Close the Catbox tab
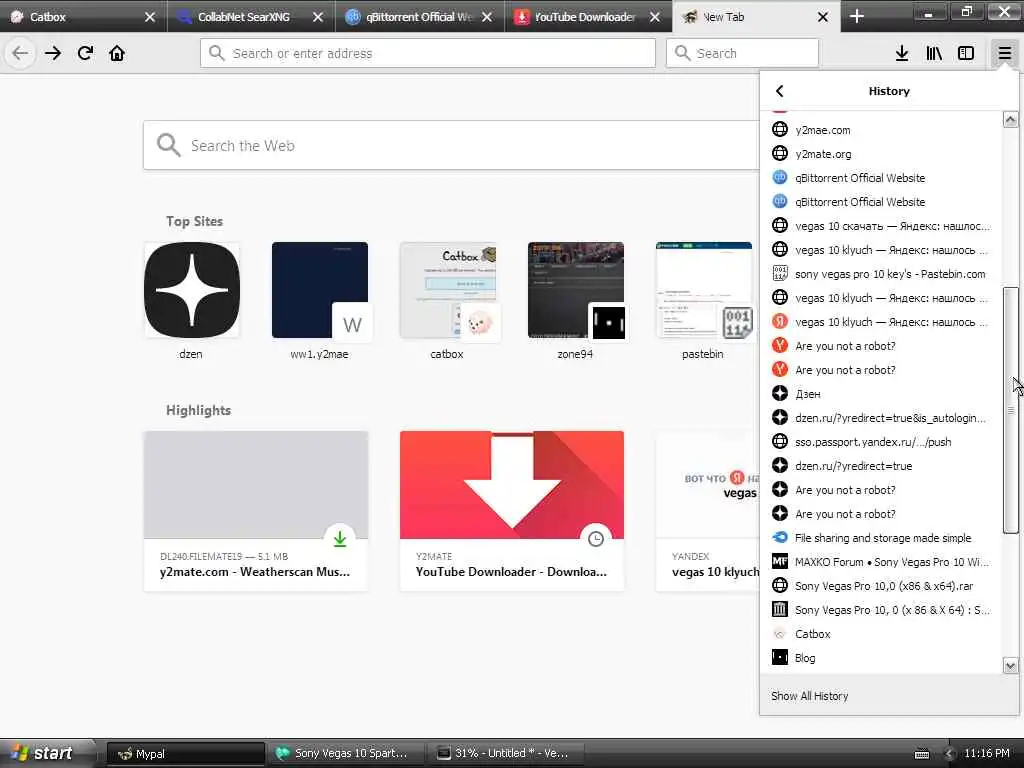 pyautogui.click(x=150, y=17)
